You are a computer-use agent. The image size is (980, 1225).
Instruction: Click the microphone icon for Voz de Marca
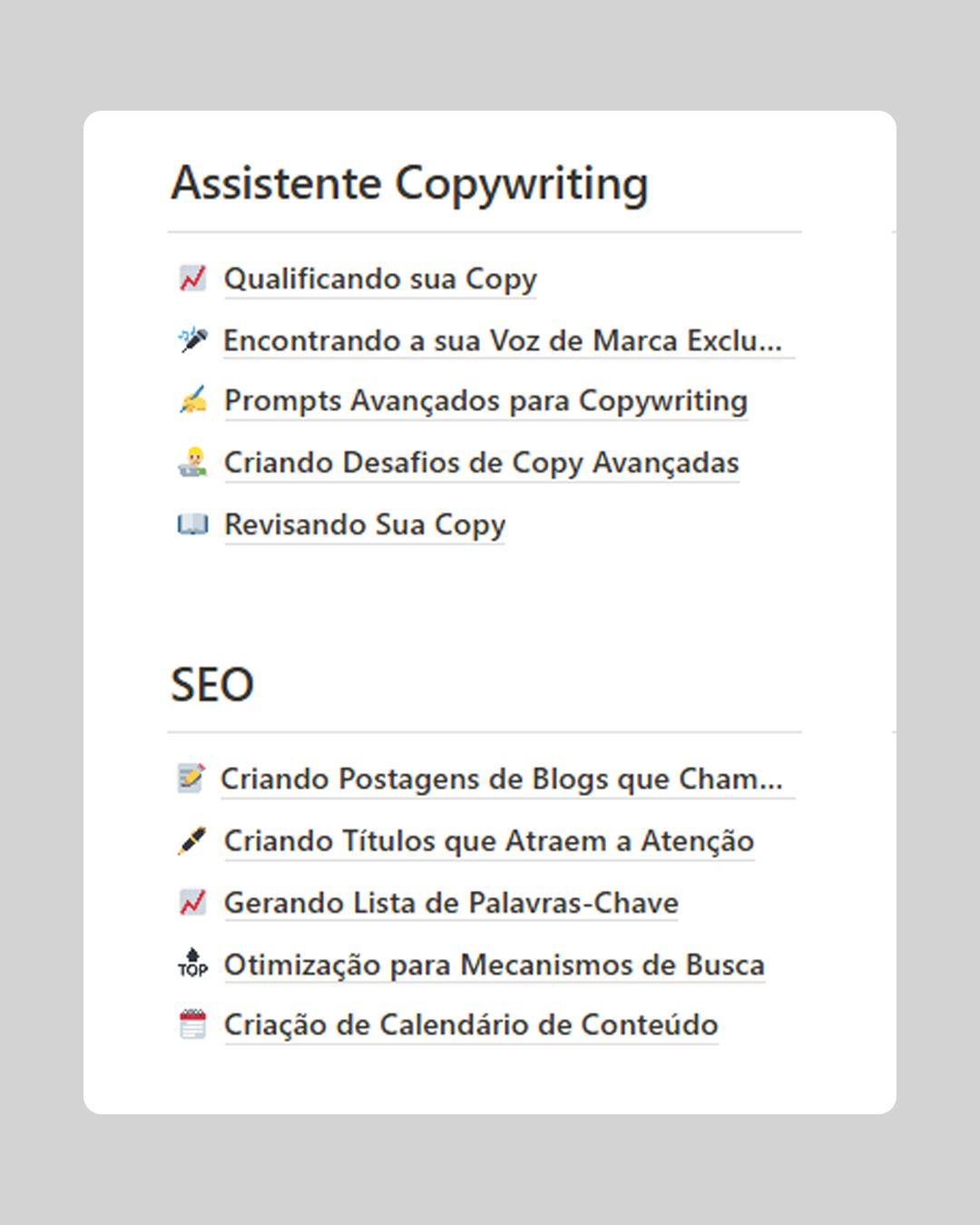[x=192, y=340]
